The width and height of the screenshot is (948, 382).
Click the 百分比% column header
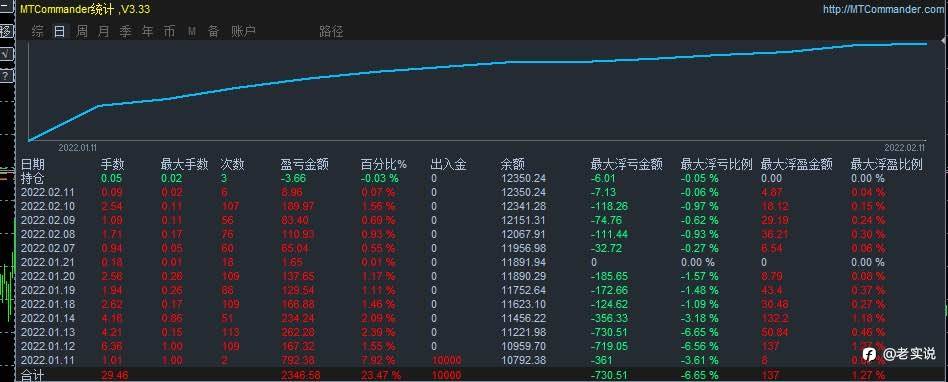click(384, 164)
